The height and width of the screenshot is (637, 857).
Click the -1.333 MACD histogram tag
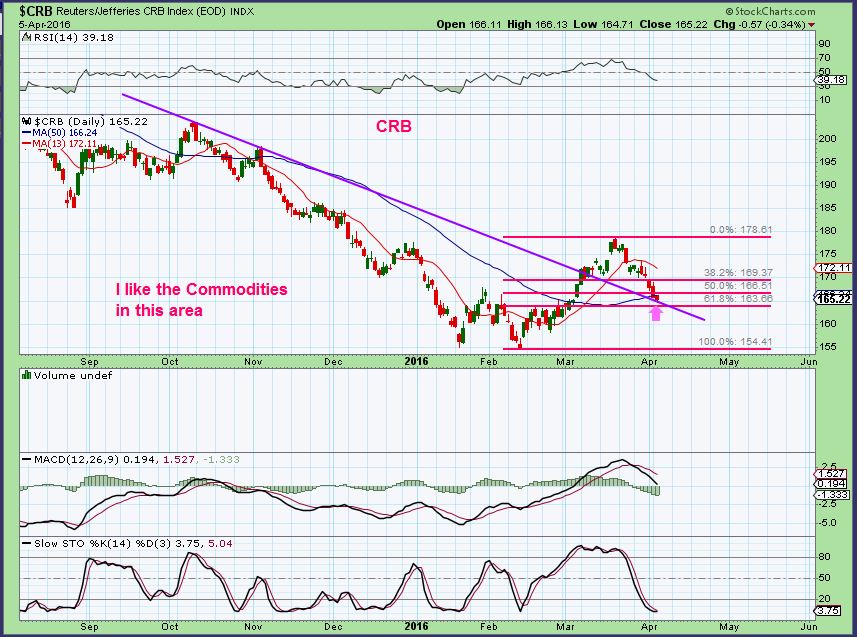click(x=833, y=494)
